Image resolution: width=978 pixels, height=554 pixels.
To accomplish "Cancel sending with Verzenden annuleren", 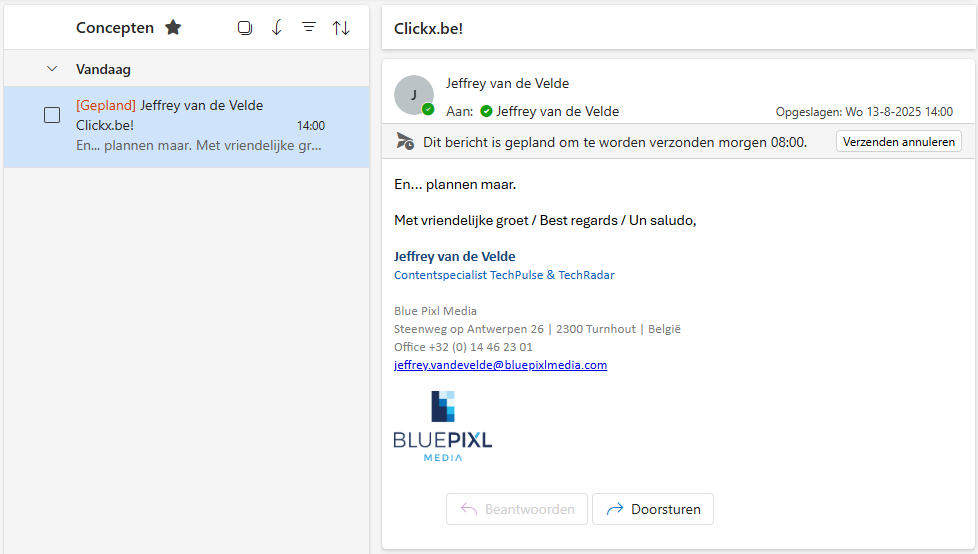I will point(899,142).
